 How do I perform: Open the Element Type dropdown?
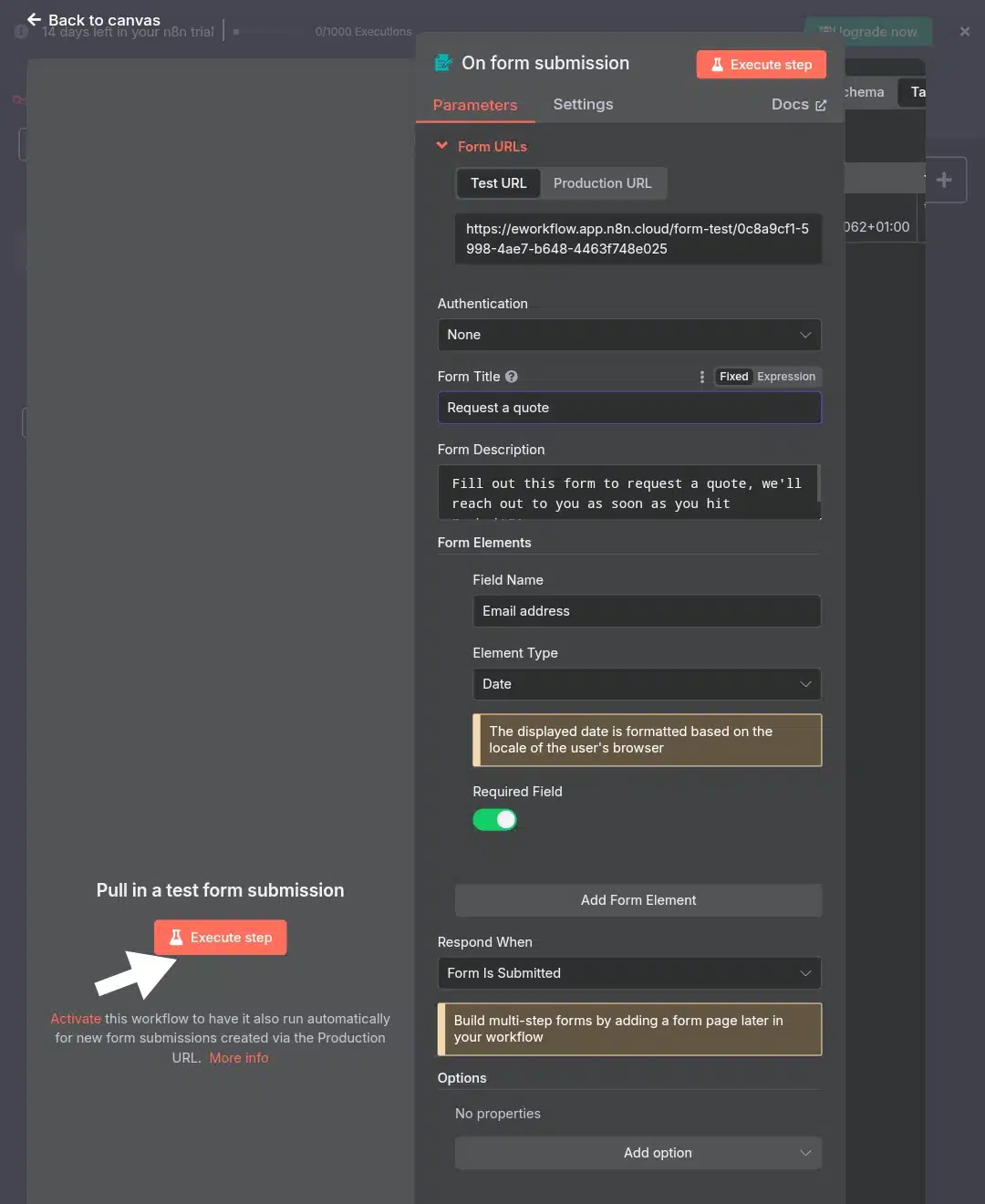click(647, 684)
